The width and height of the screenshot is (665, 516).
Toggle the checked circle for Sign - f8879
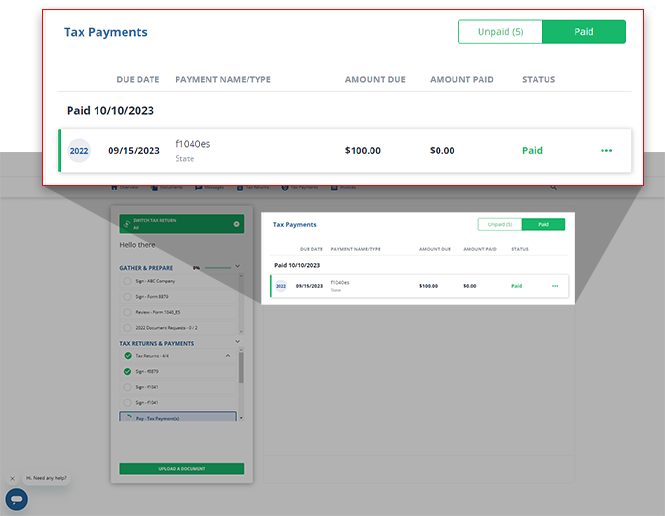(127, 371)
